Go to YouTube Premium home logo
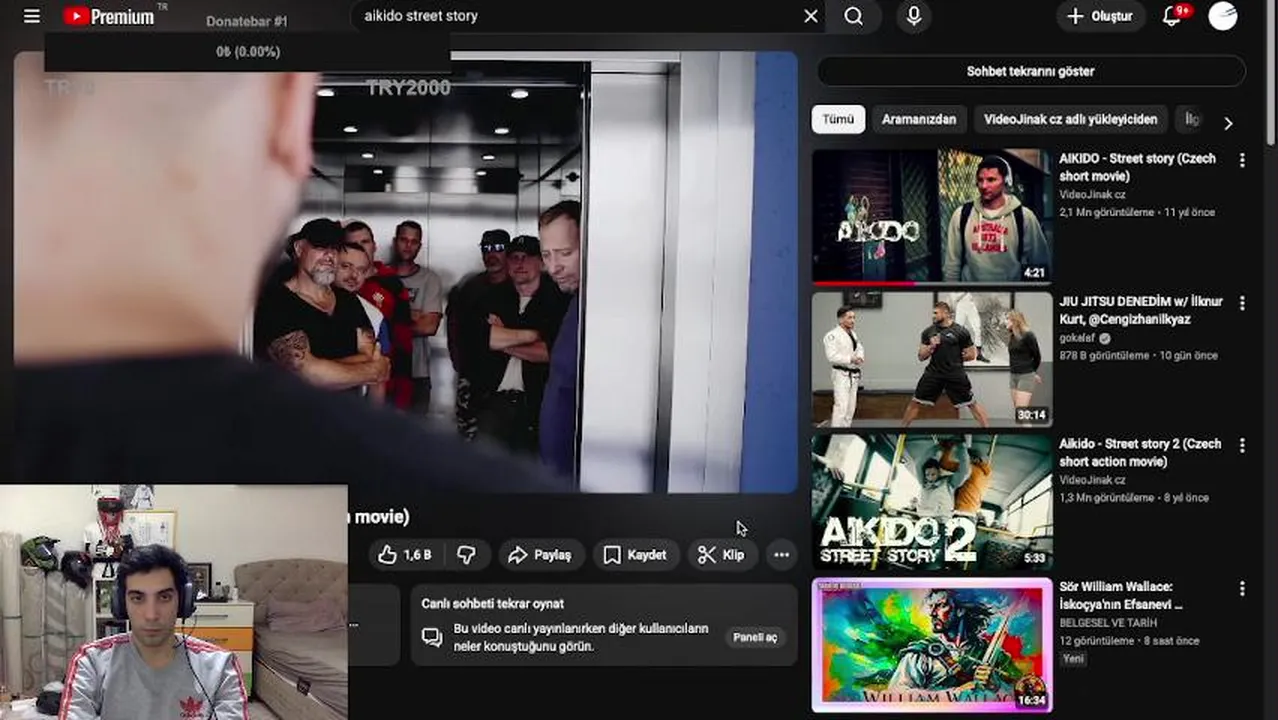Image resolution: width=1278 pixels, height=720 pixels. tap(109, 16)
